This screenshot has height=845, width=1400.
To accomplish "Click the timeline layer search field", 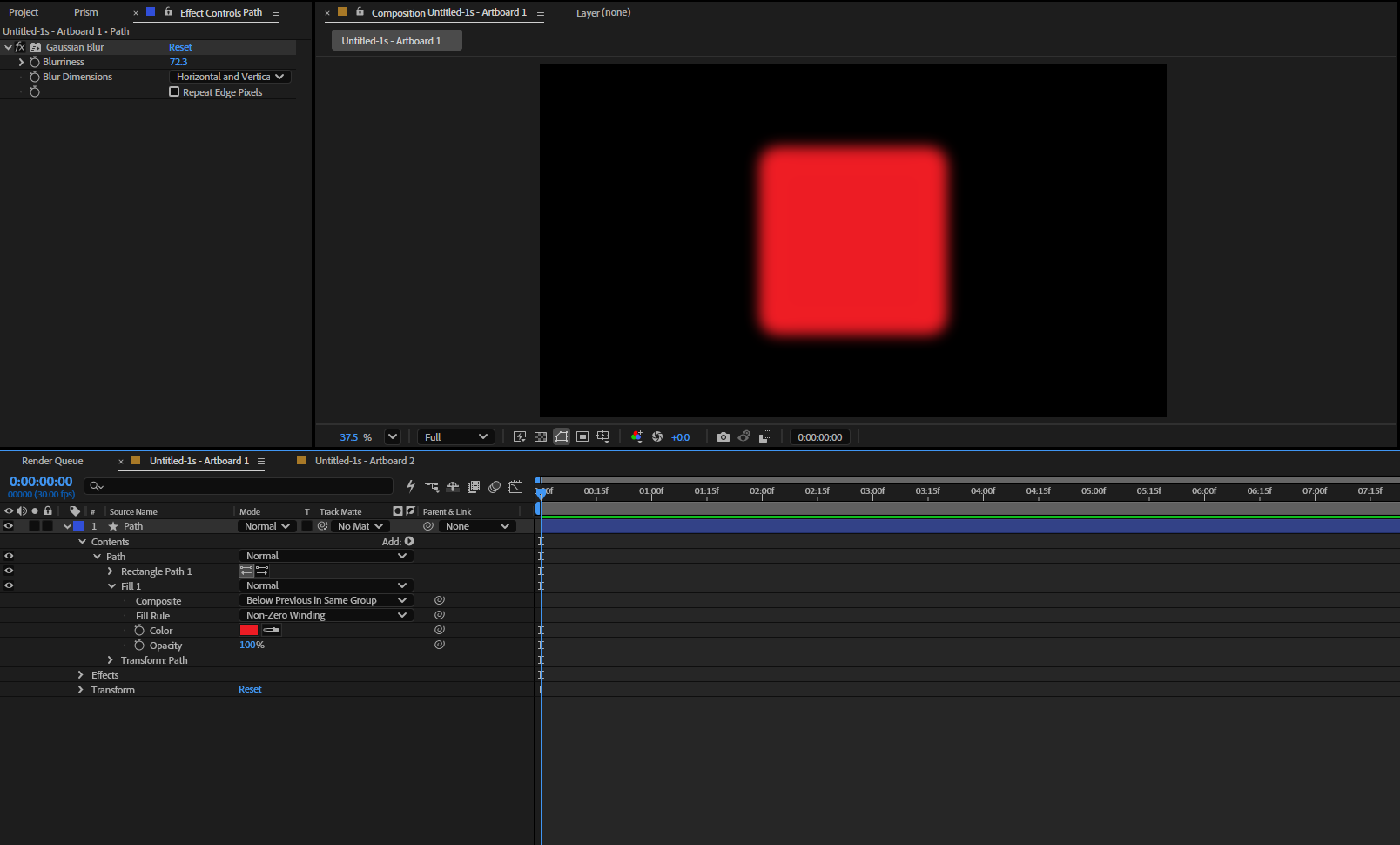I will 239,486.
